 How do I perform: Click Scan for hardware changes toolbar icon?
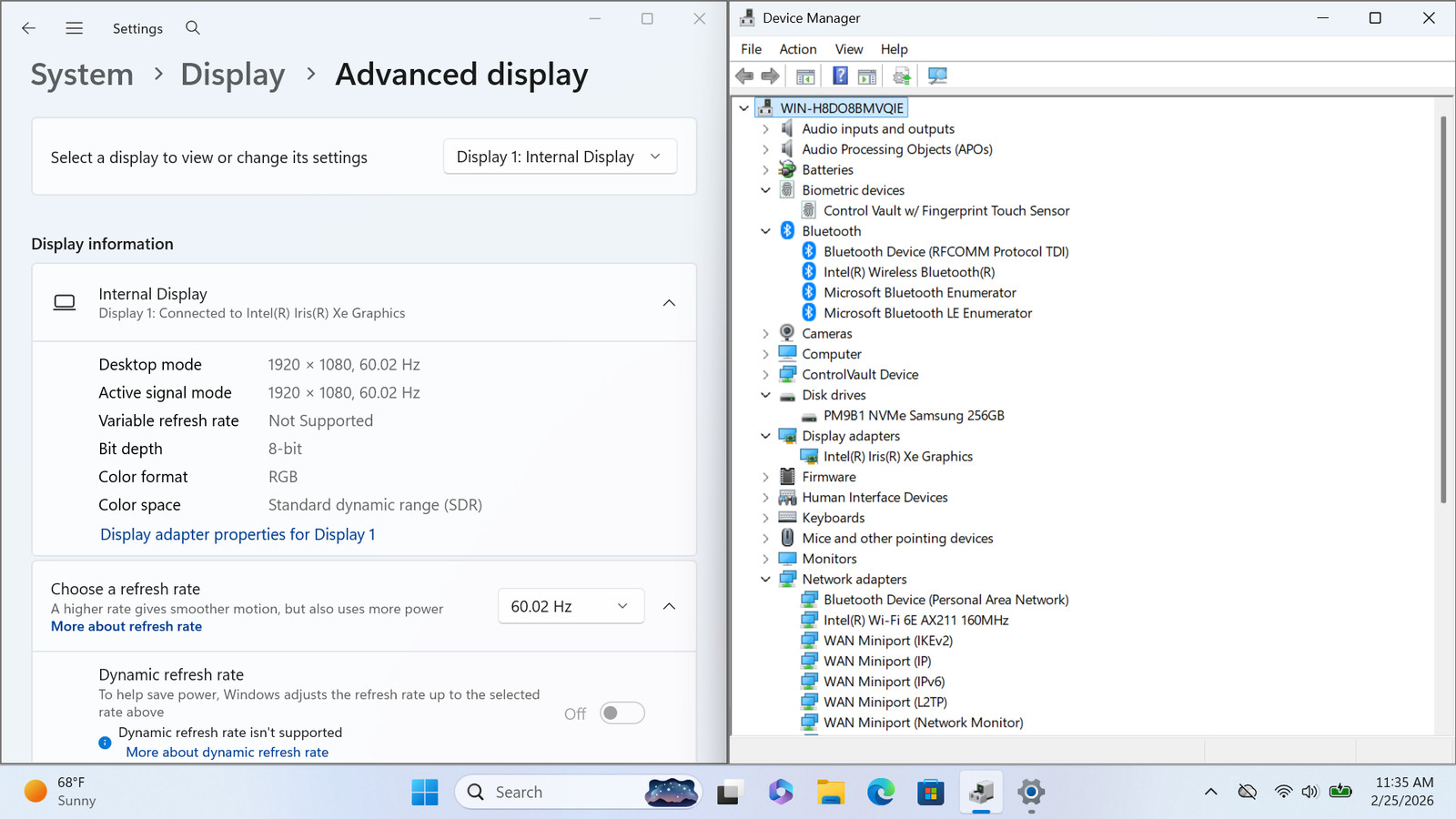coord(937,76)
